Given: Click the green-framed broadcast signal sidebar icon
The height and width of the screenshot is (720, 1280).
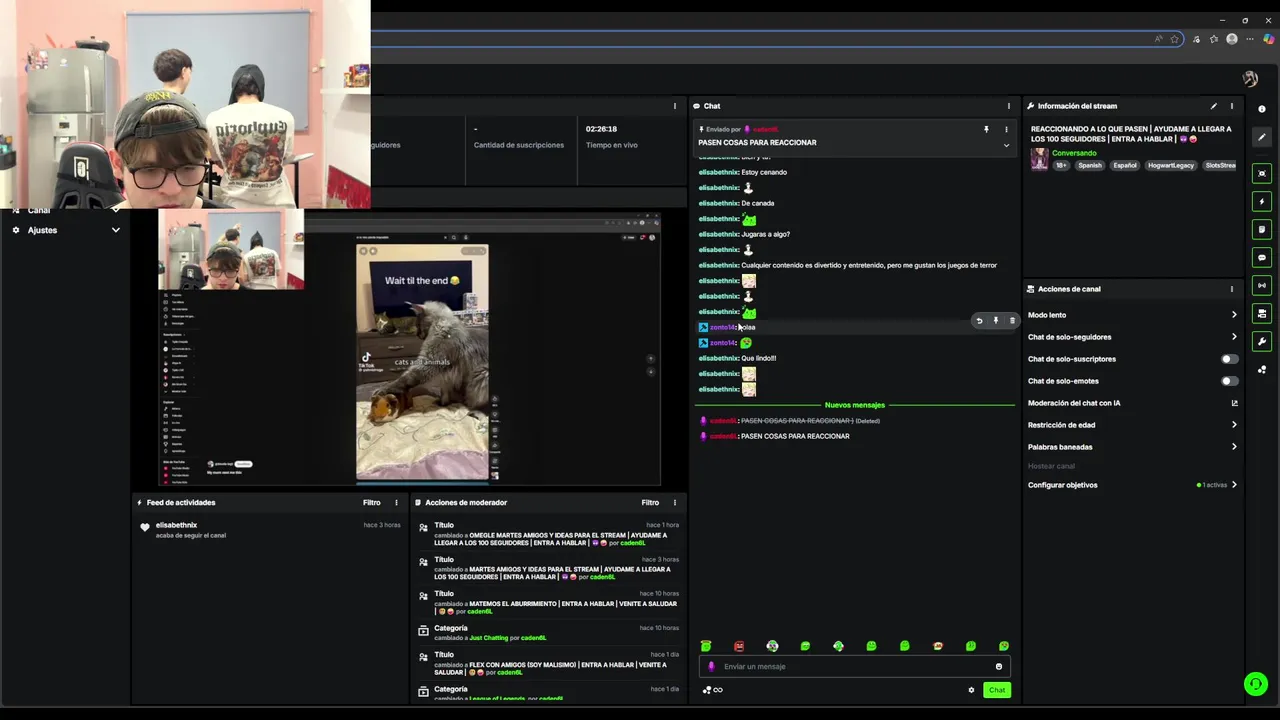Looking at the screenshot, I should coord(1262,285).
